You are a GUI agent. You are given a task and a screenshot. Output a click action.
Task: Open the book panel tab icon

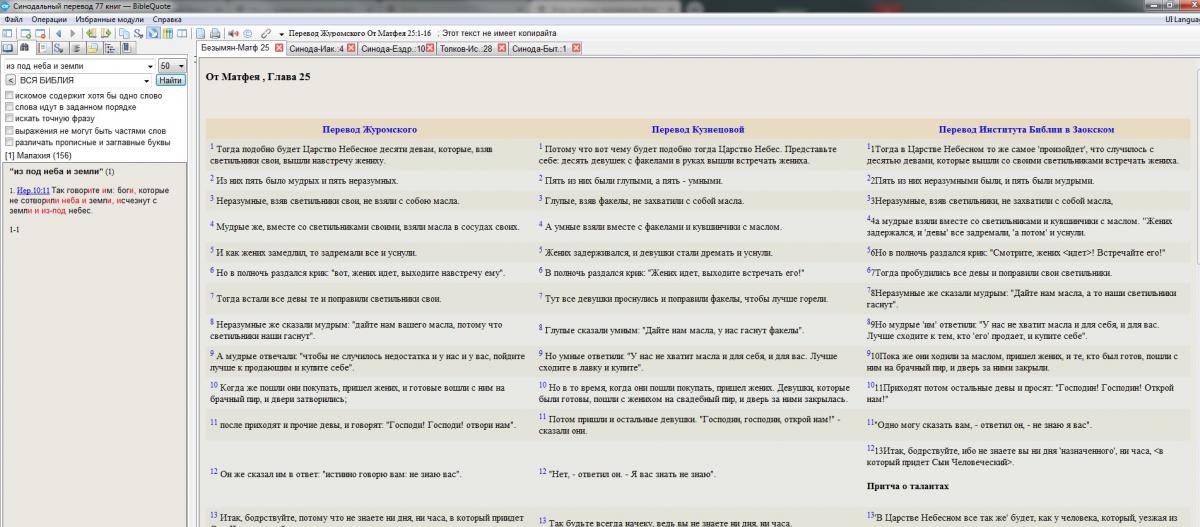(x=9, y=48)
